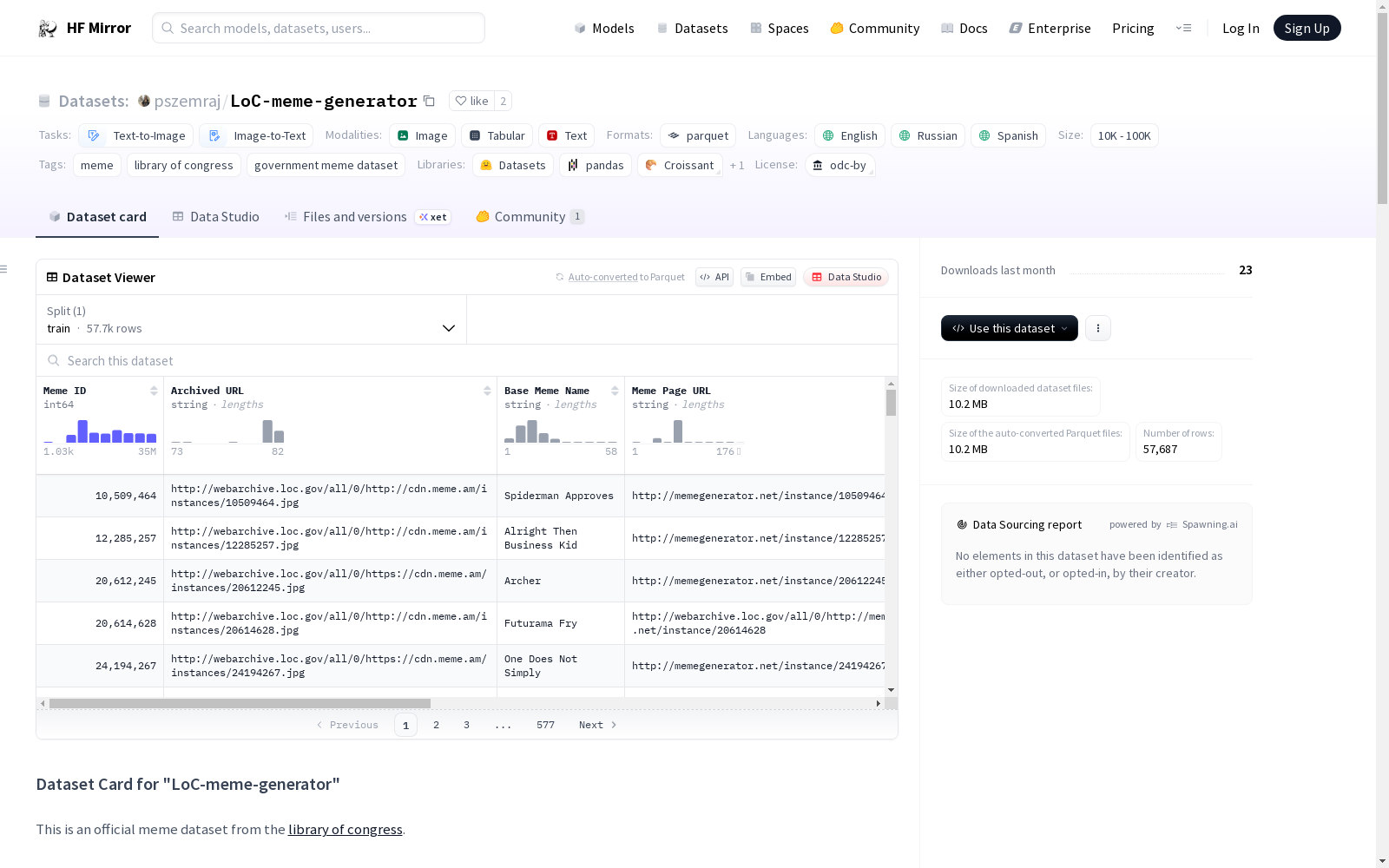This screenshot has height=868, width=1389.
Task: Open the API button in Dataset Viewer
Action: 714,277
